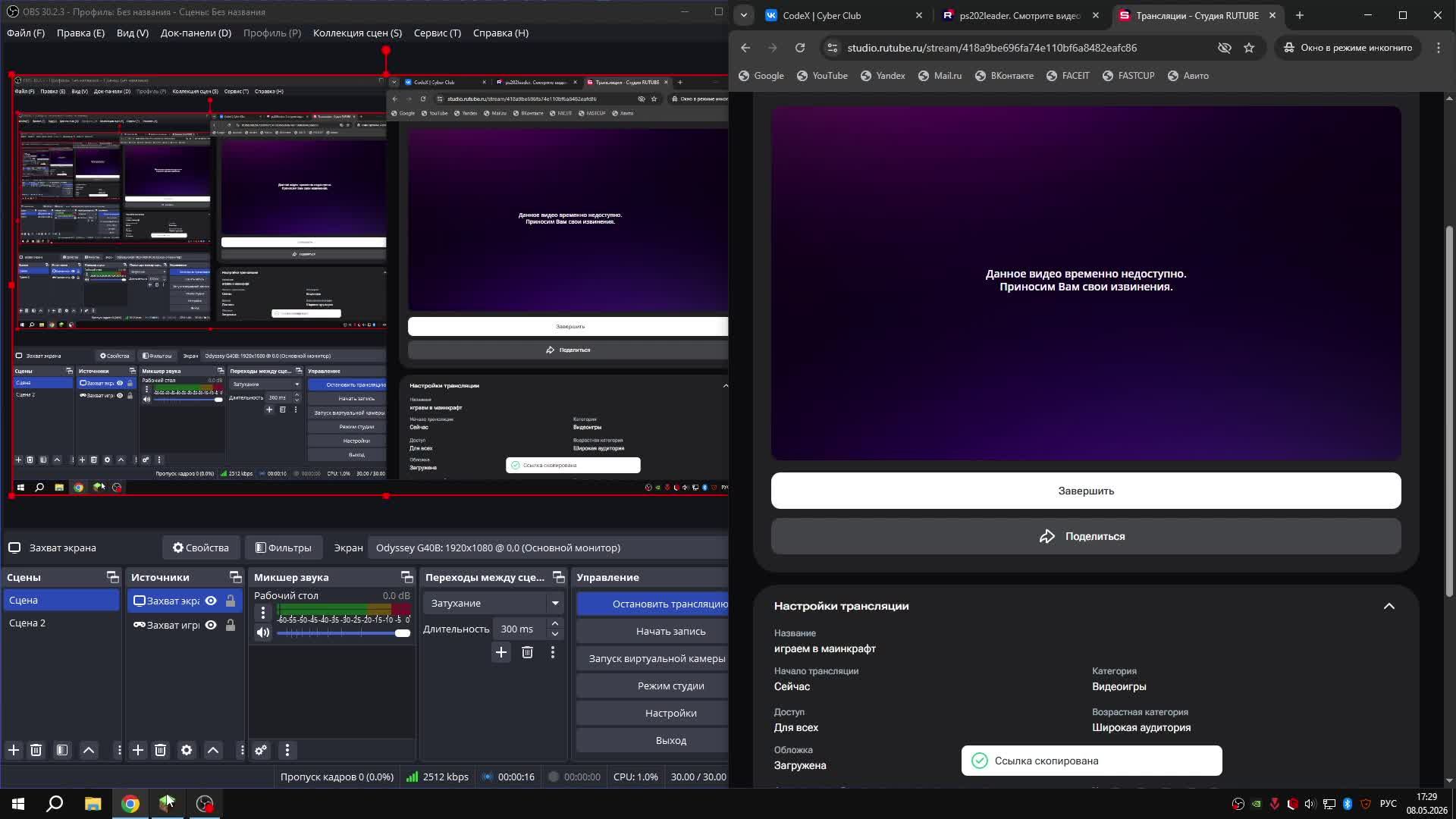This screenshot has height=819, width=1456.
Task: Bookmark this page with the star icon
Action: [x=1249, y=48]
